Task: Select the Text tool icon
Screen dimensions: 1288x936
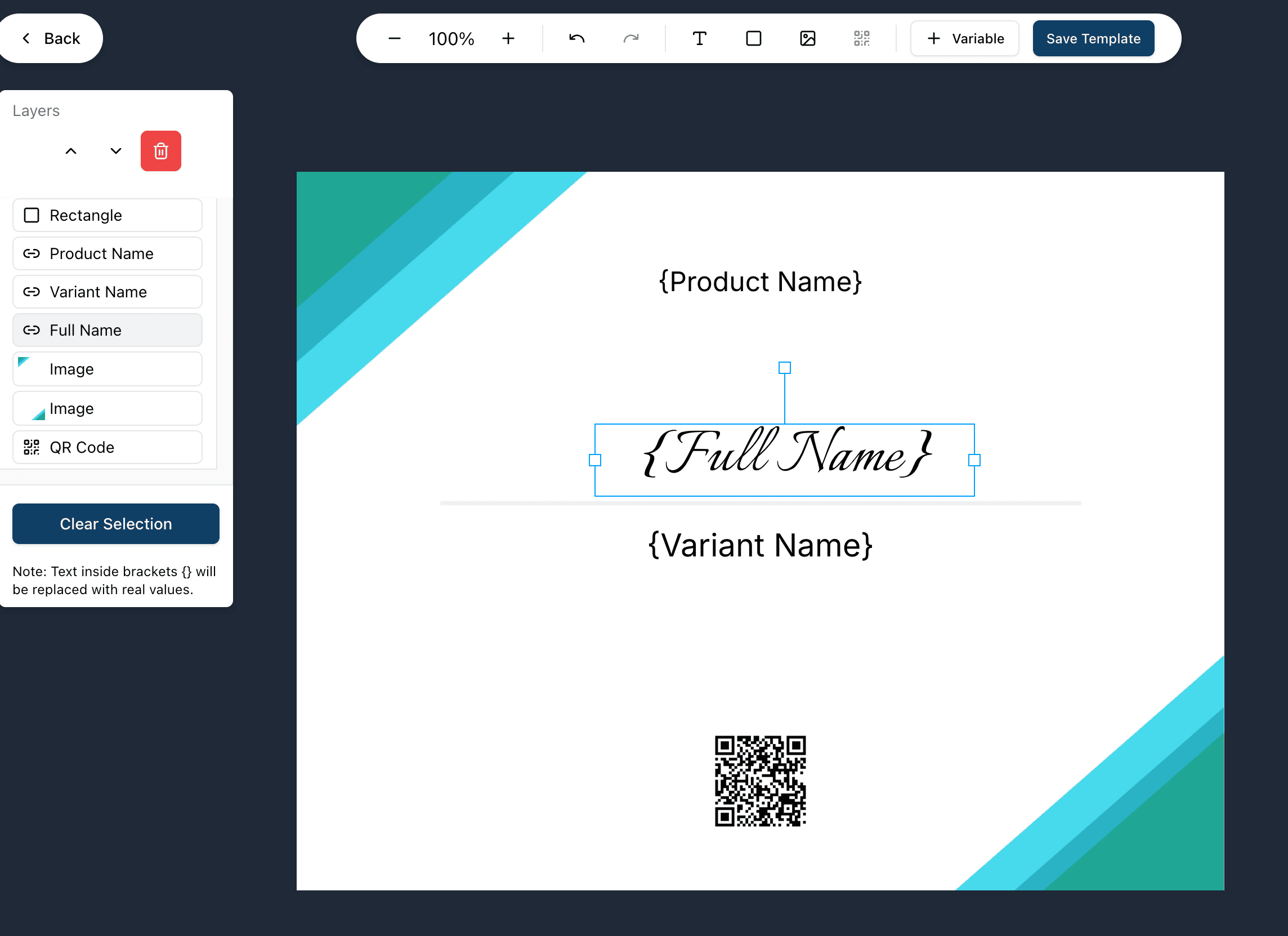Action: (x=699, y=39)
